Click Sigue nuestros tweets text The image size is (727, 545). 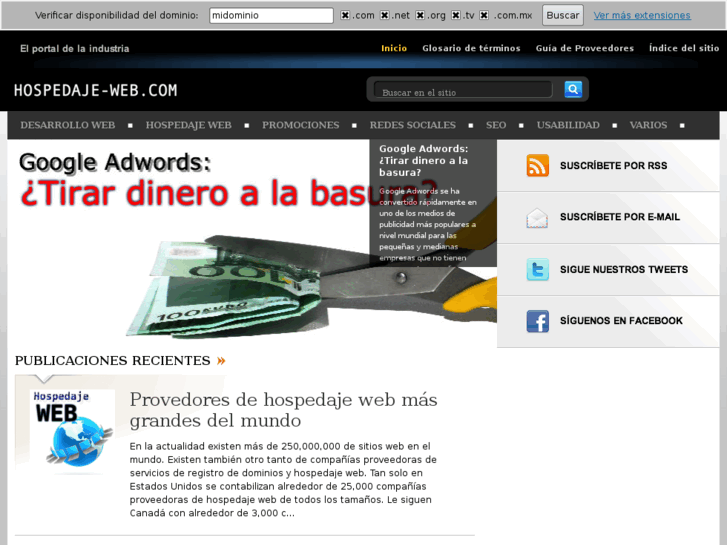[x=624, y=269]
